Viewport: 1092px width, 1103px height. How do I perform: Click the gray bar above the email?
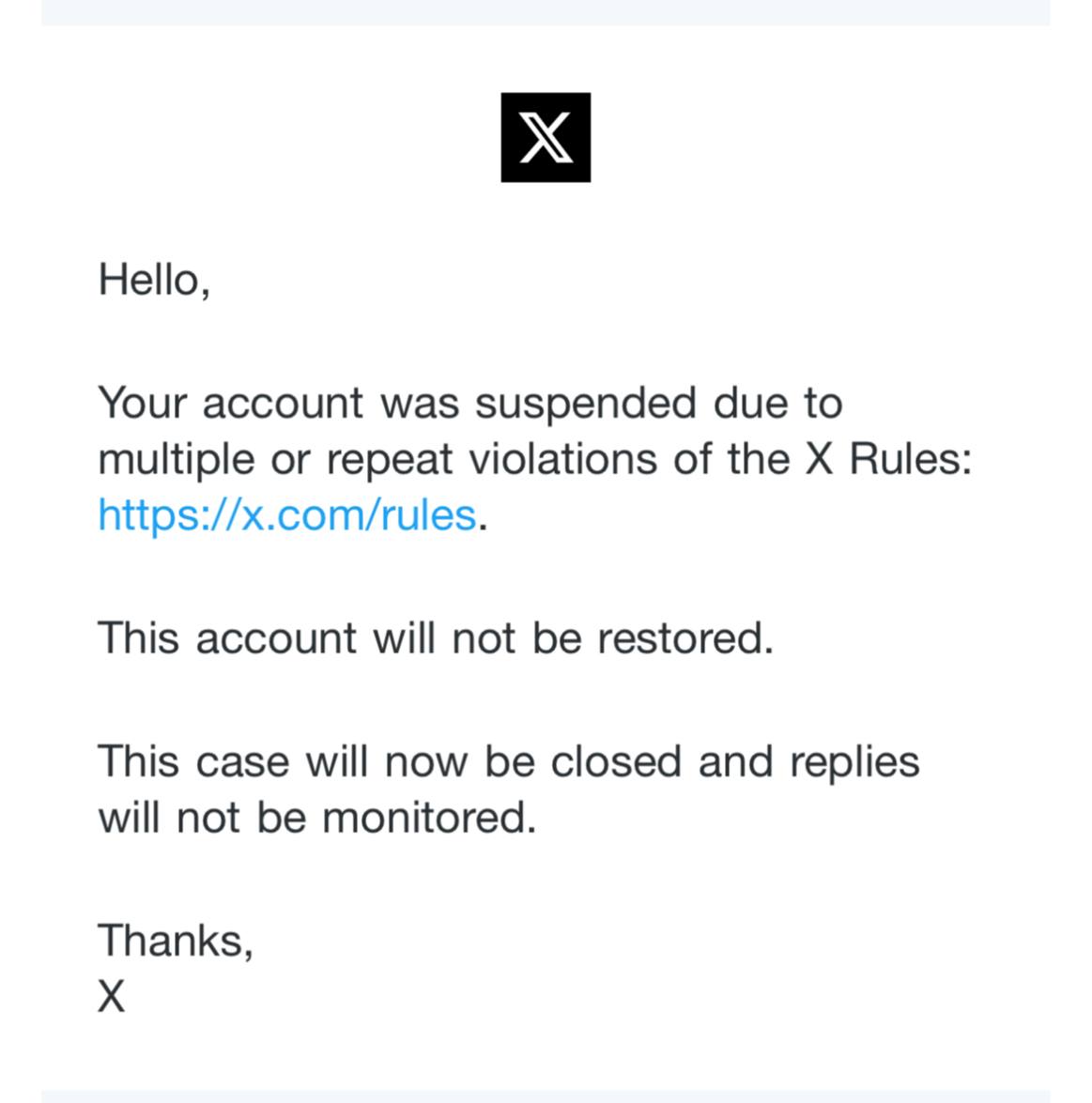tap(546, 12)
